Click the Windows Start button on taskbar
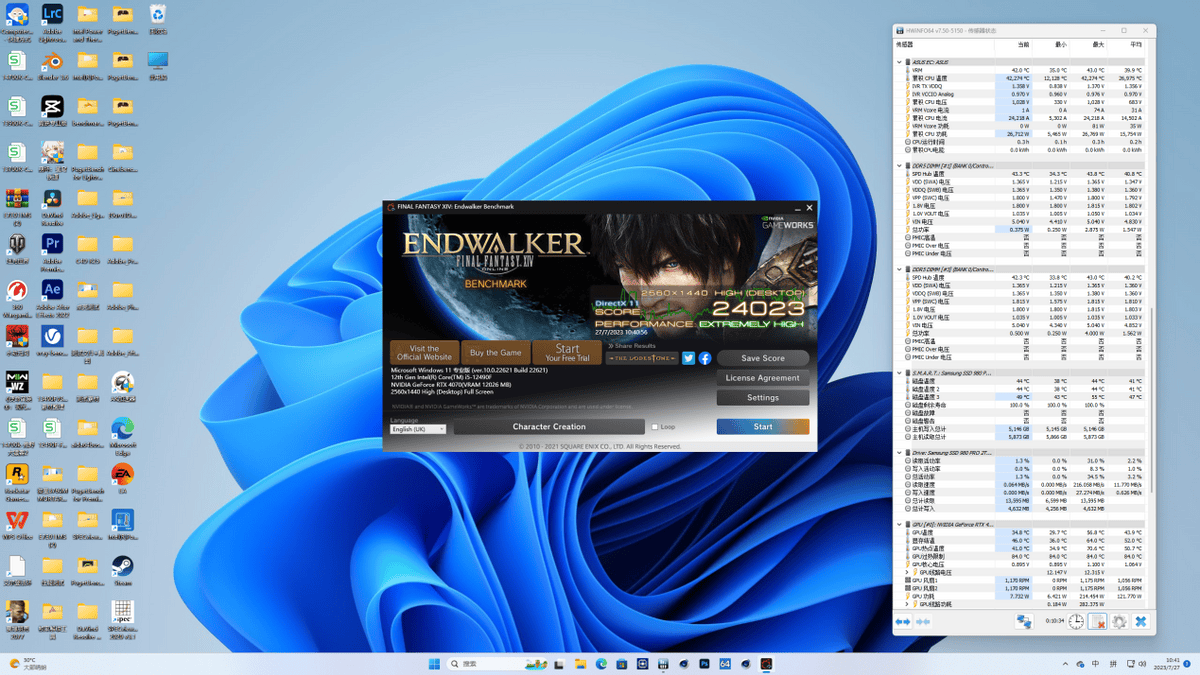1200x675 pixels. (x=434, y=663)
